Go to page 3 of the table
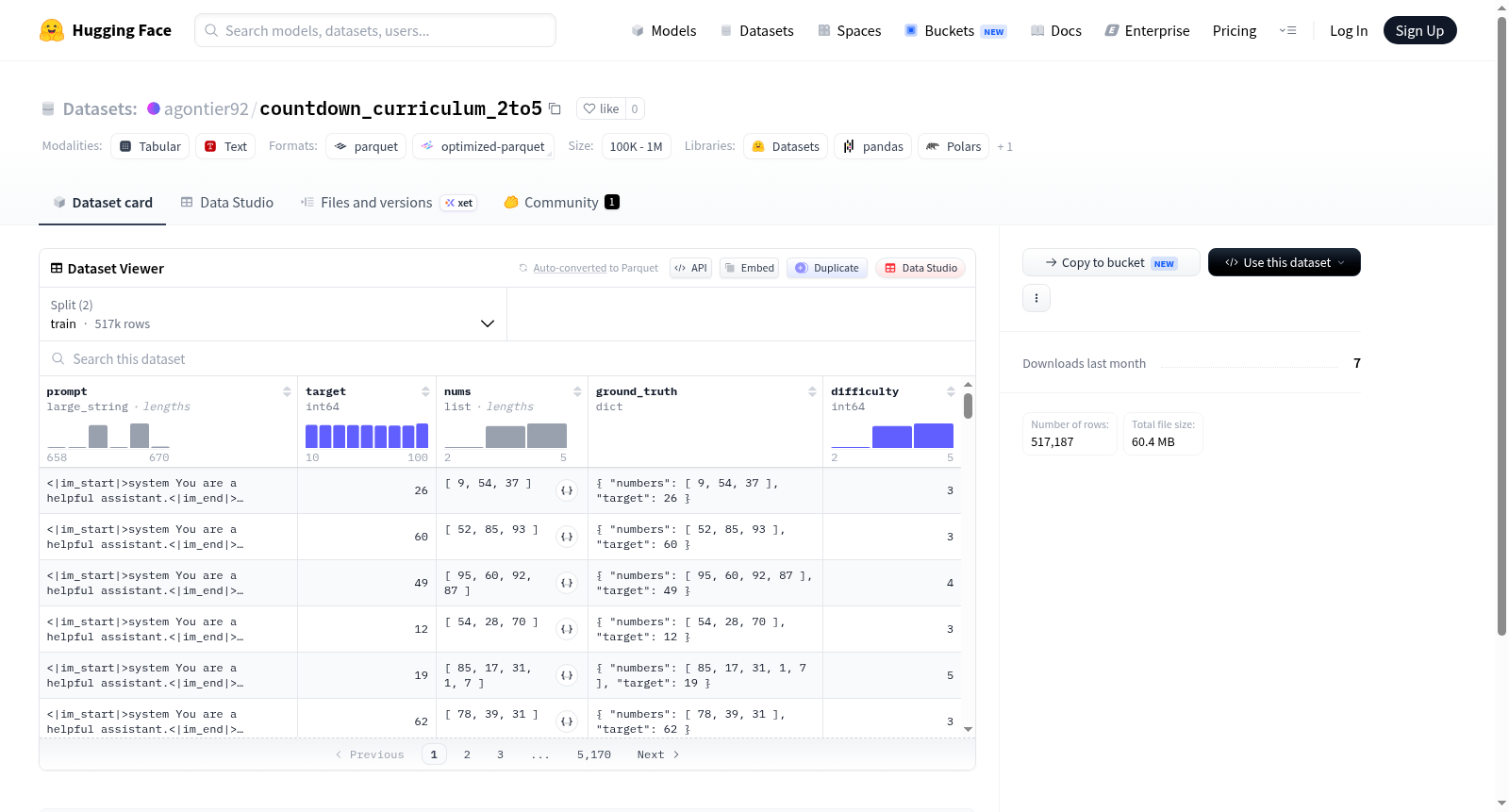 (x=500, y=754)
